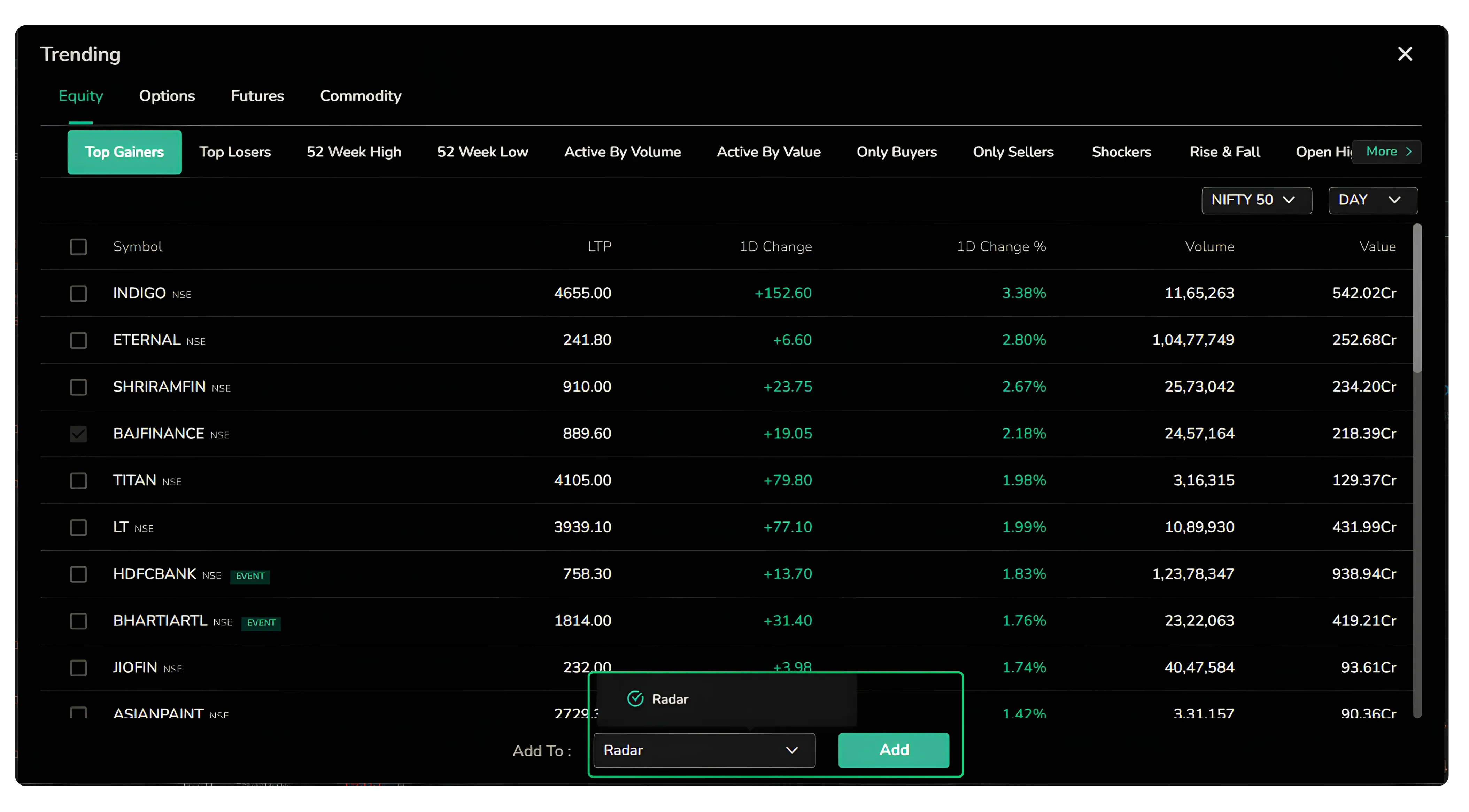Open the SHRIRAMFIN stock symbol
Screen dimensions: 1469x812
click(159, 387)
